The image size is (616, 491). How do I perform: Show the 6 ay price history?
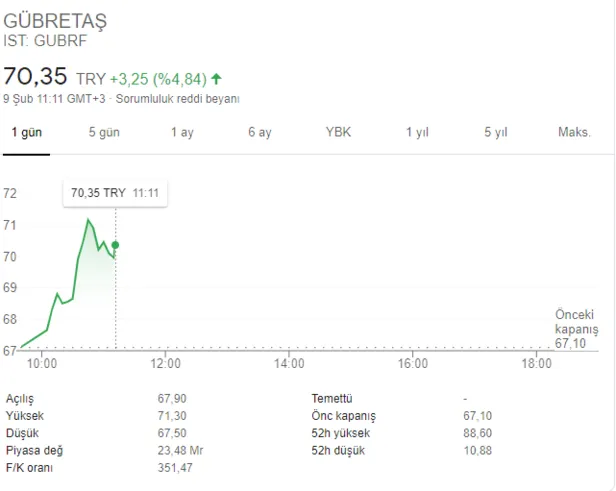coord(259,133)
